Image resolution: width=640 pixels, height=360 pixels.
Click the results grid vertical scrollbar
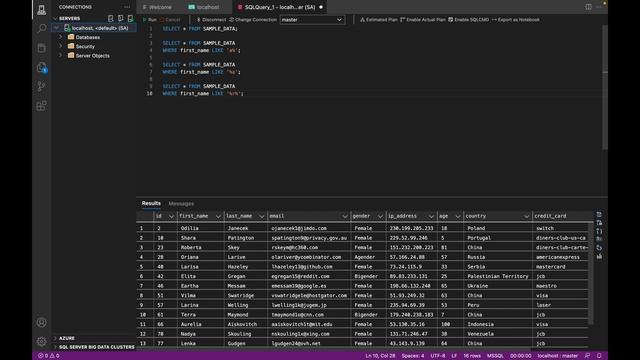coord(591,273)
